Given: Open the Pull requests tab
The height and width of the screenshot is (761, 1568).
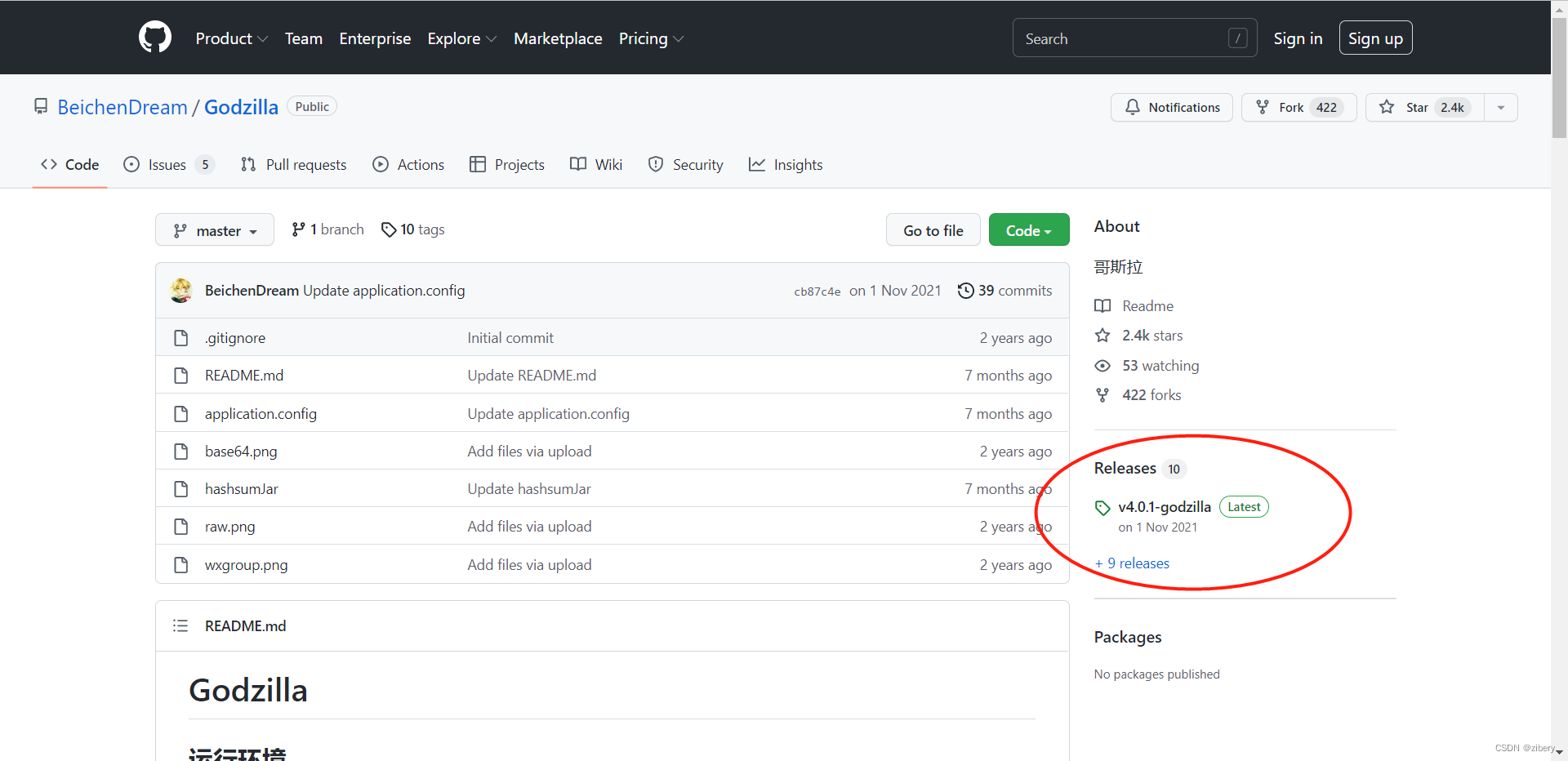Looking at the screenshot, I should (x=294, y=165).
